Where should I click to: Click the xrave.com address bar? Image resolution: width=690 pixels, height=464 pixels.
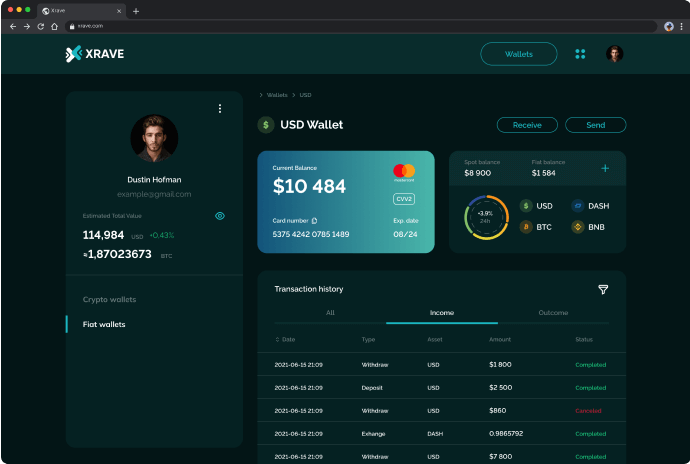361,26
